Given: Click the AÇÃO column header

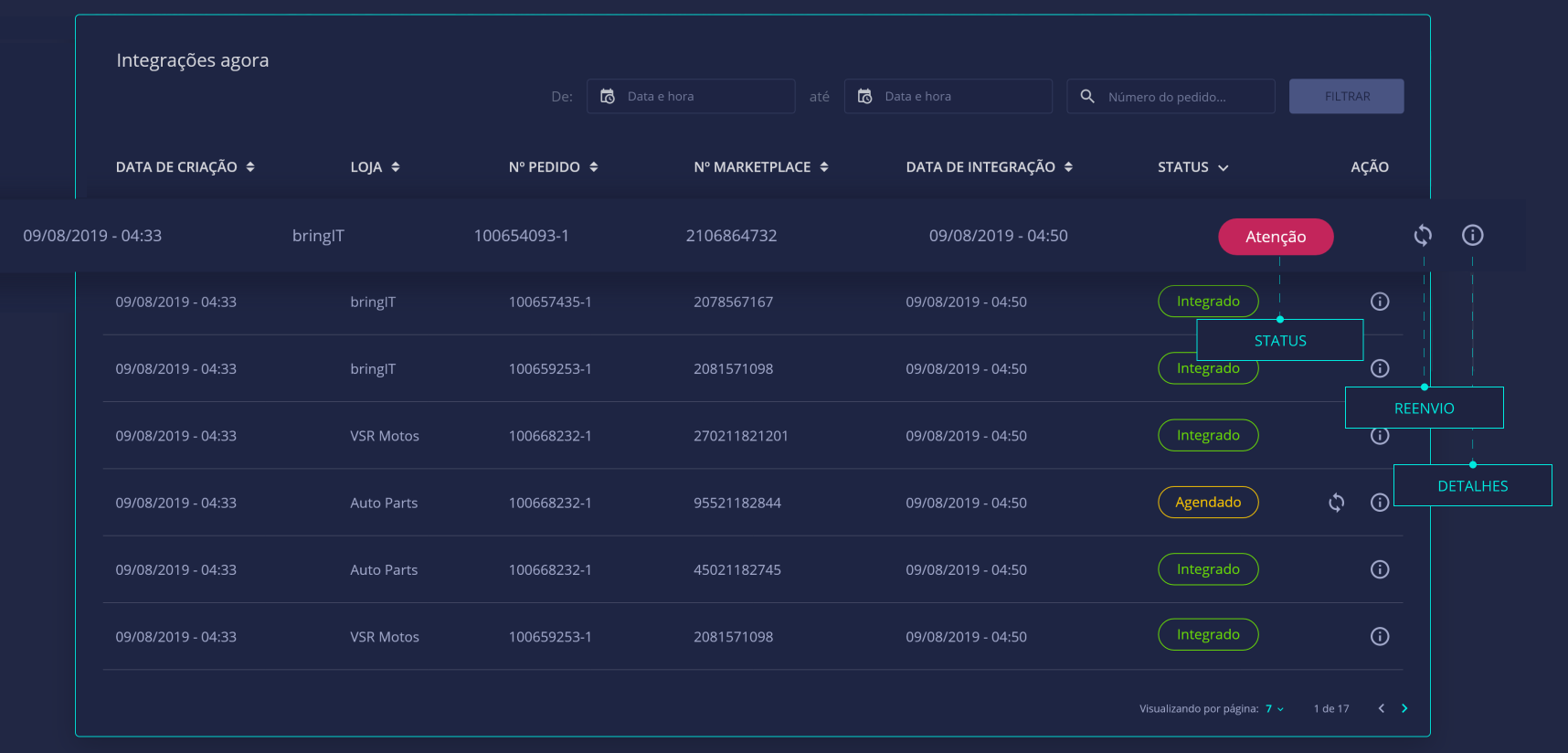Looking at the screenshot, I should click(x=1370, y=167).
